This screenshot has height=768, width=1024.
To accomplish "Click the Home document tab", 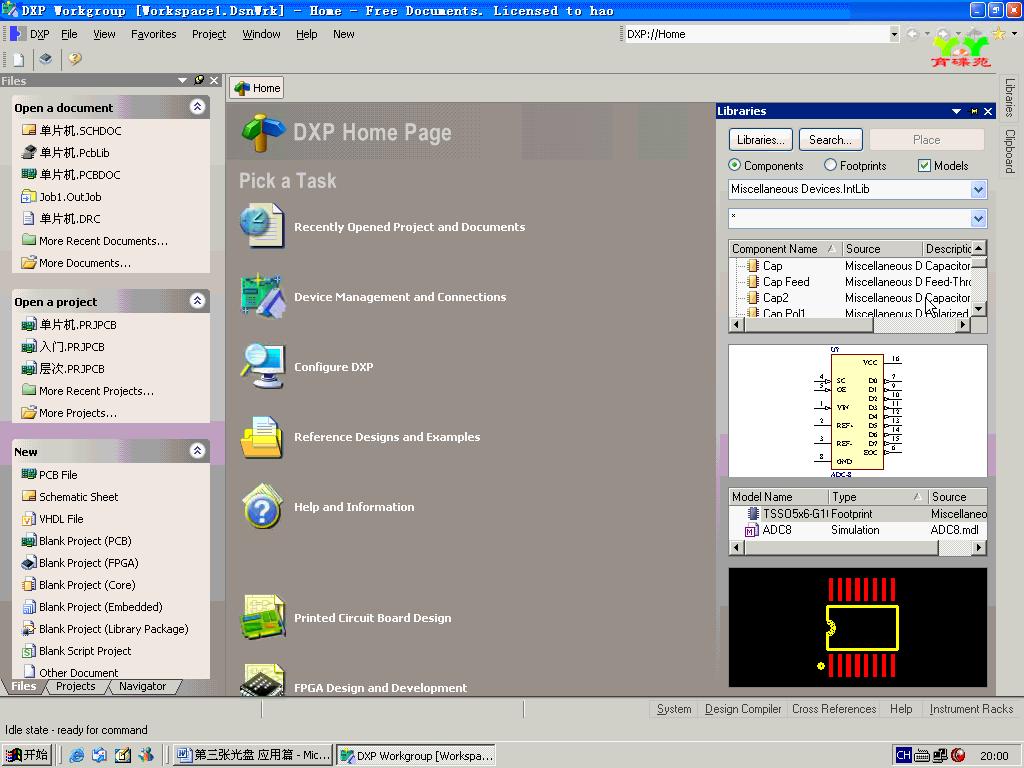I will (257, 88).
